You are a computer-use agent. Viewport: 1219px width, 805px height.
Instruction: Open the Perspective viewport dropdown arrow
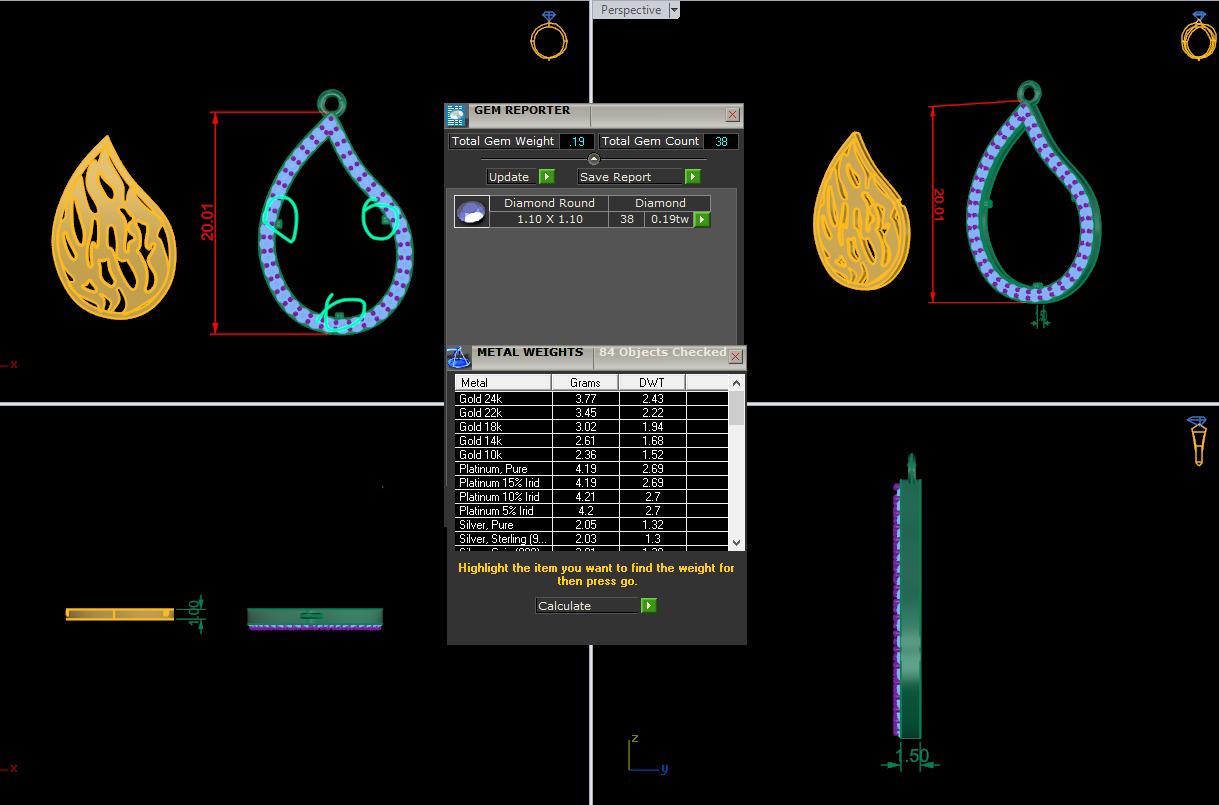coord(674,10)
